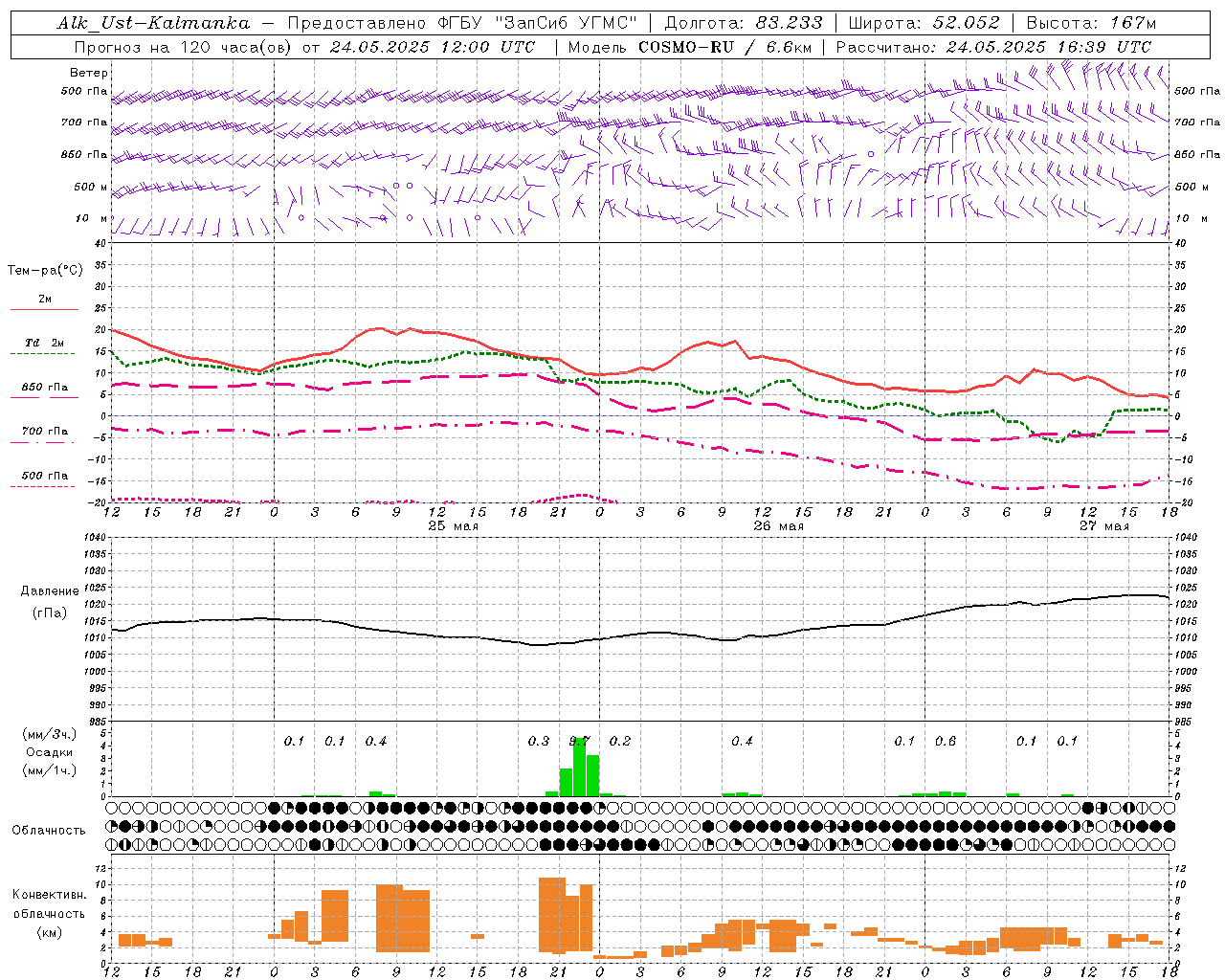
Task: Click the provider text ФГБУ "ЗапСиб УГМС"
Action: coord(538,23)
